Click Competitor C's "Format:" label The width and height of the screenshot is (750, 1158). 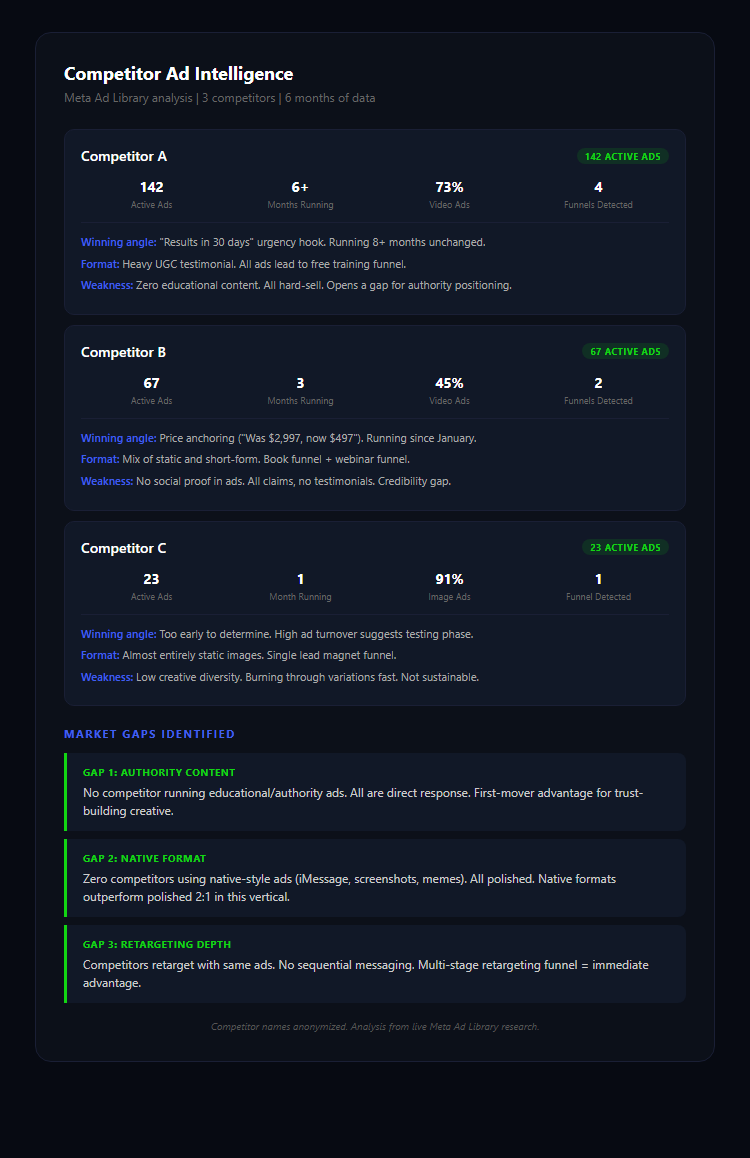[100, 655]
